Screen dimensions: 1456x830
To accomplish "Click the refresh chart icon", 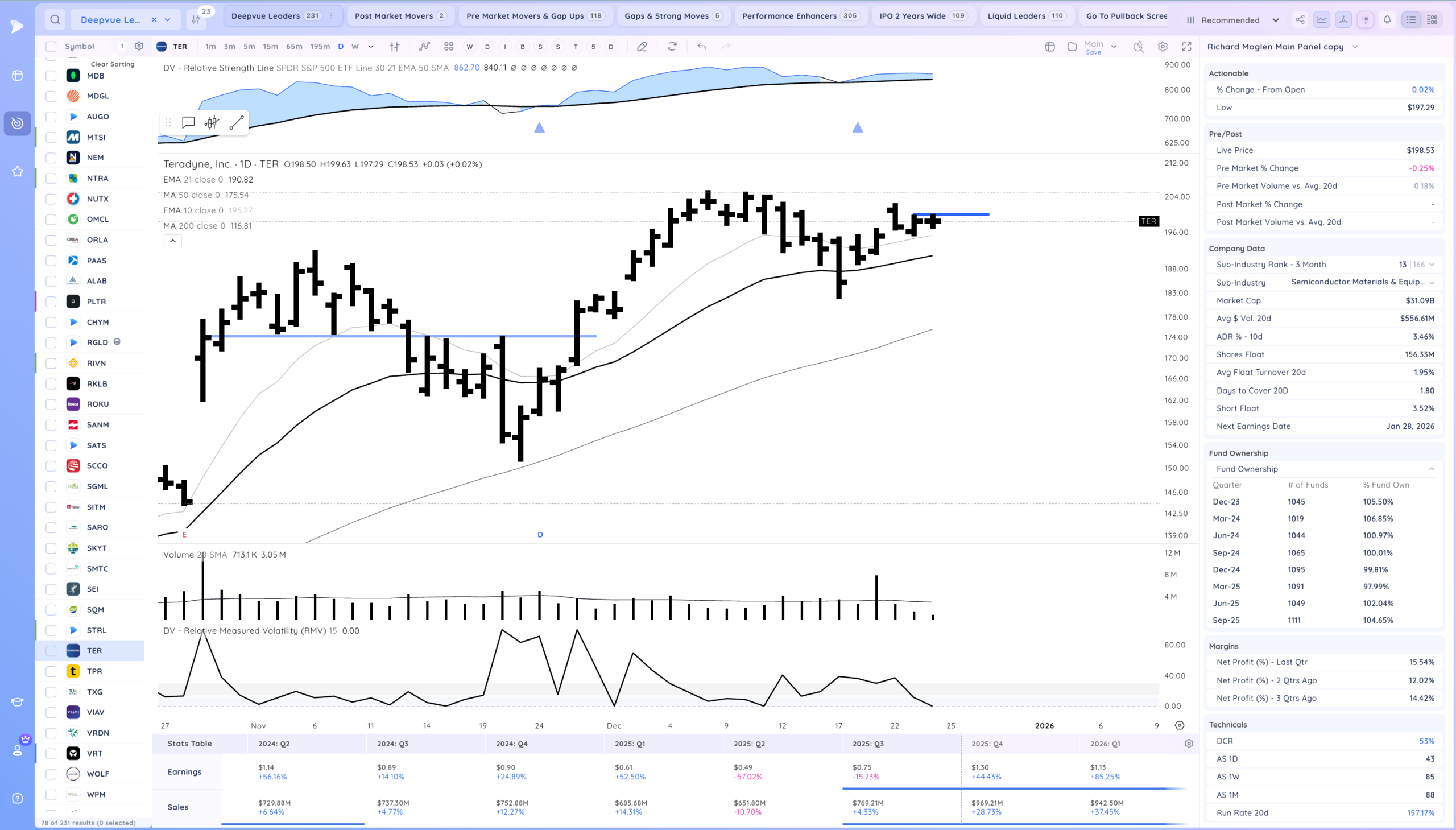I will point(672,47).
